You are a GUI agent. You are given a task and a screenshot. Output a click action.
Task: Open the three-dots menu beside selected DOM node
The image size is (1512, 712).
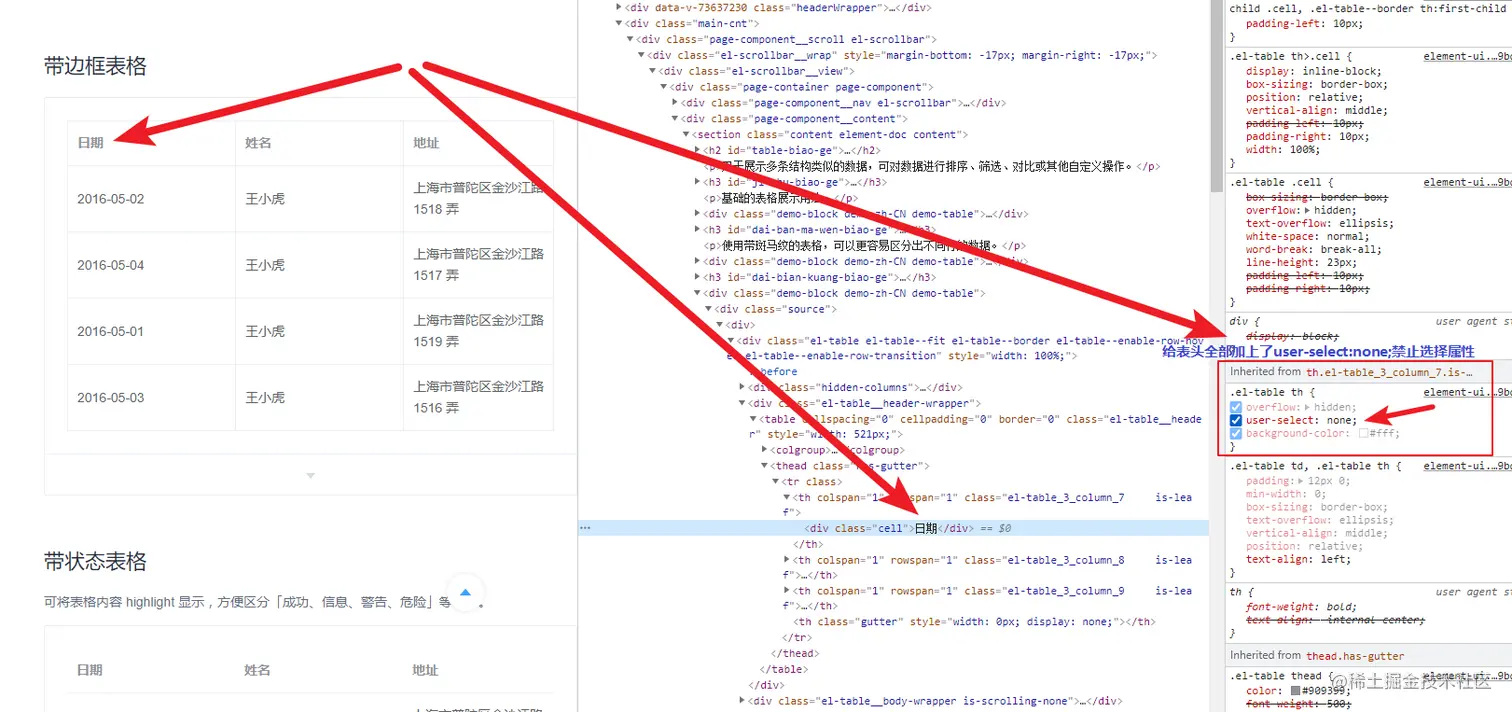(585, 528)
